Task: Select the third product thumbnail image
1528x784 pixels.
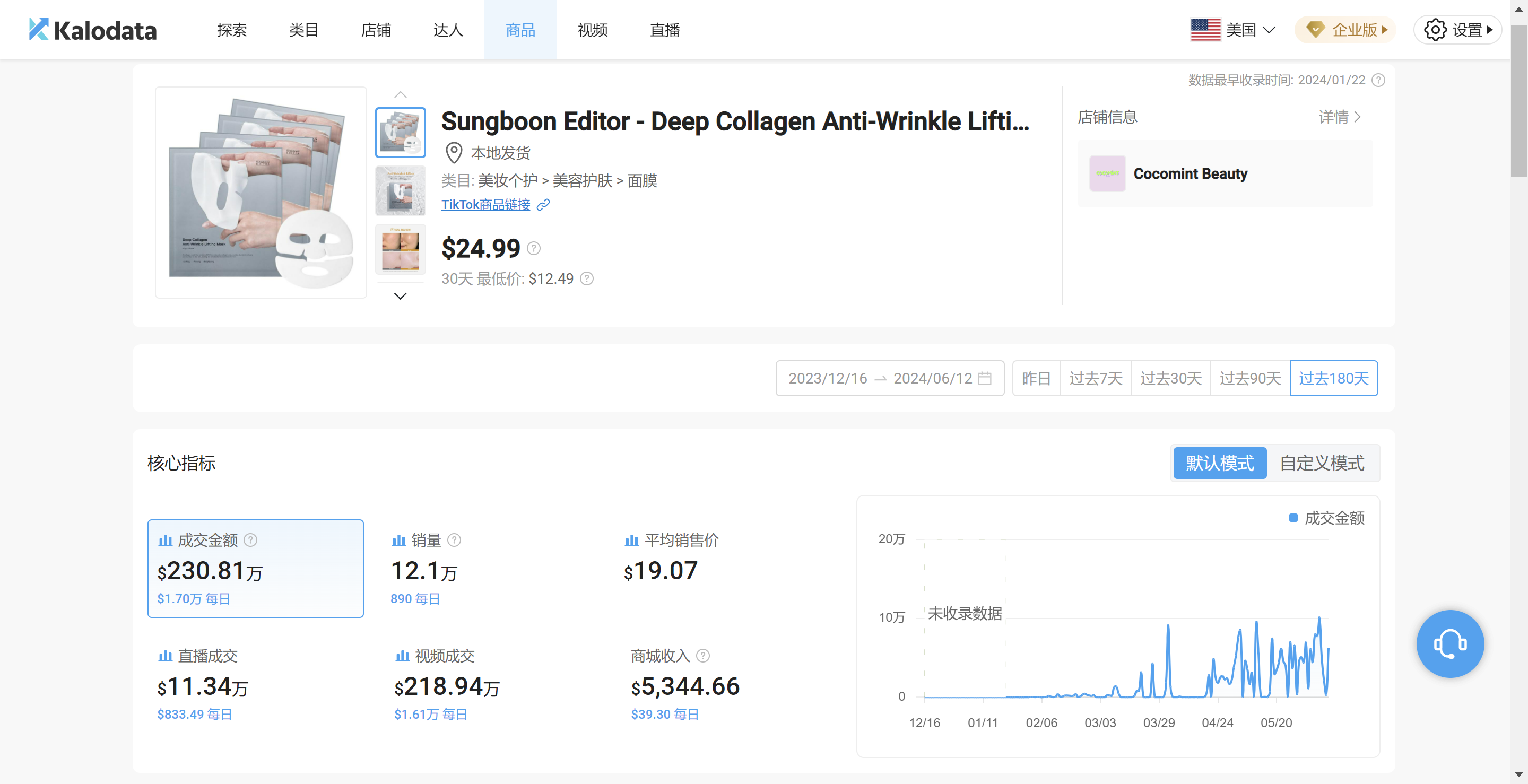Action: point(401,250)
